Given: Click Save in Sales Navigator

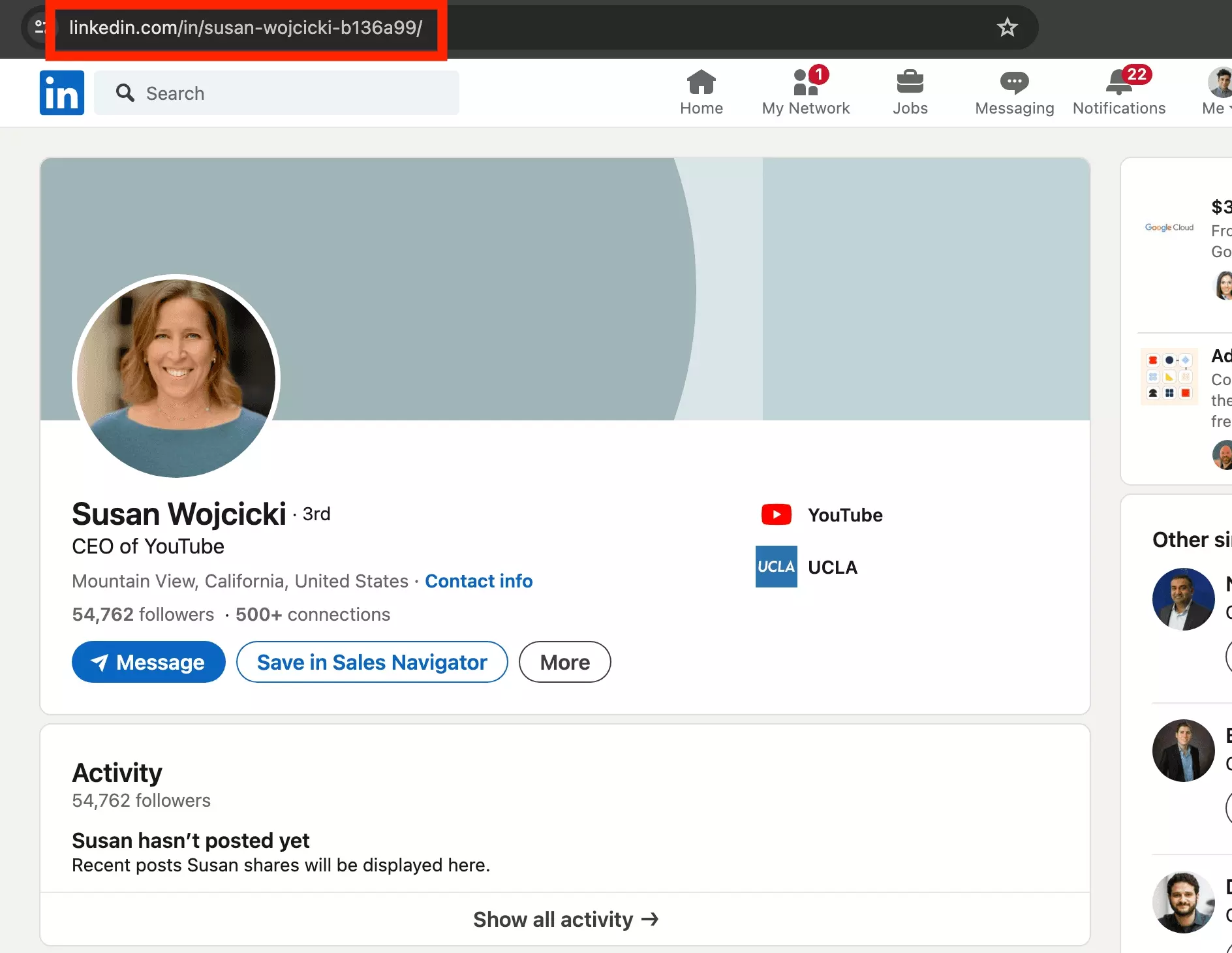Looking at the screenshot, I should click(371, 662).
